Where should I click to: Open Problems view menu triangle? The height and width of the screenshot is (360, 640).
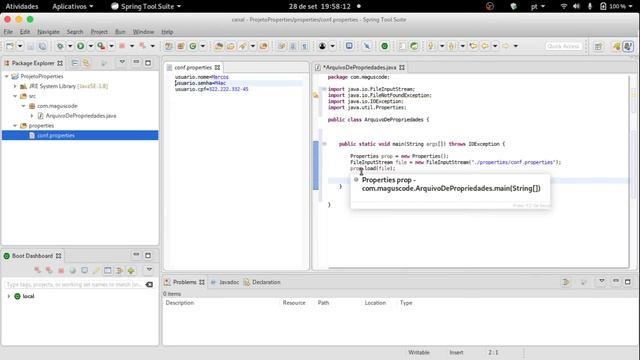(602, 281)
